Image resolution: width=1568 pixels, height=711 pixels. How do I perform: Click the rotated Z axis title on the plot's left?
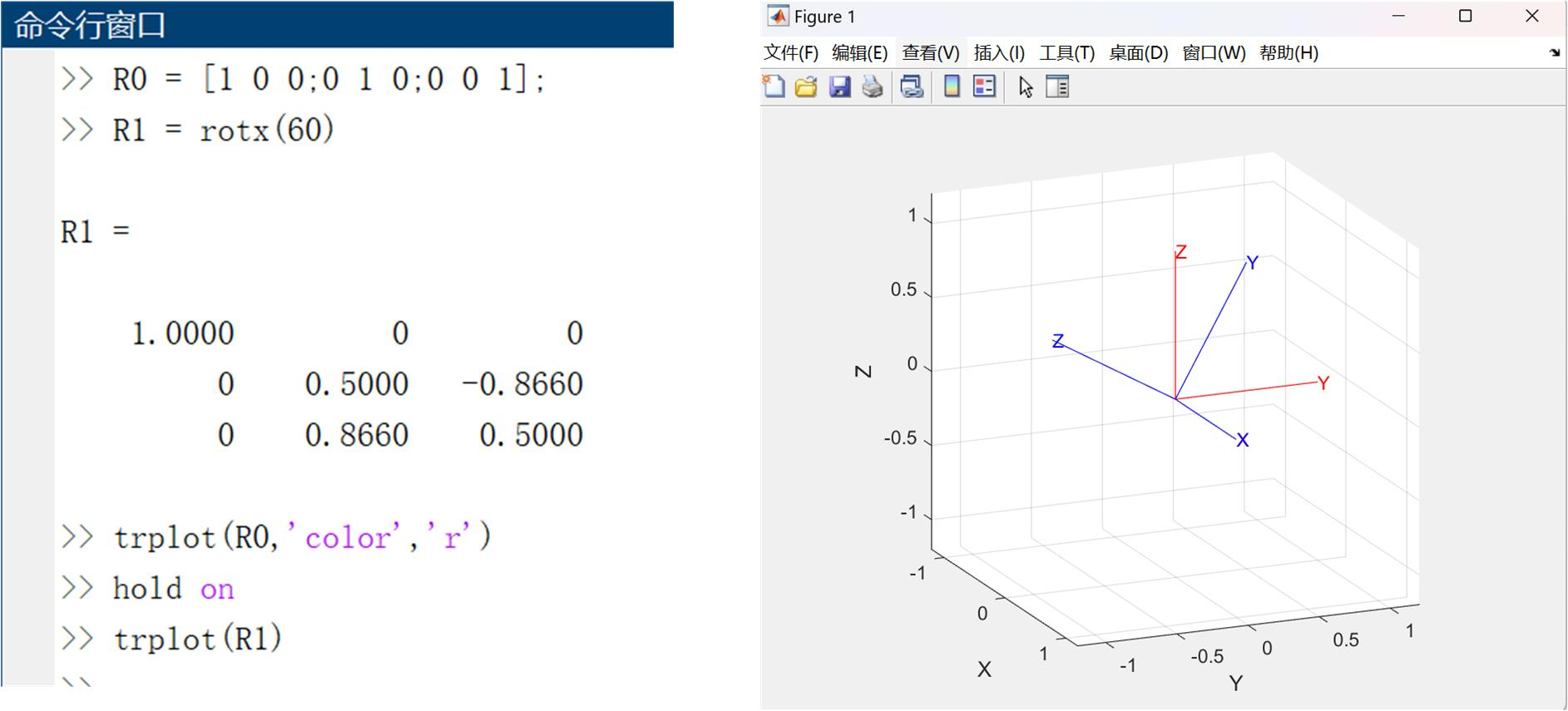863,371
